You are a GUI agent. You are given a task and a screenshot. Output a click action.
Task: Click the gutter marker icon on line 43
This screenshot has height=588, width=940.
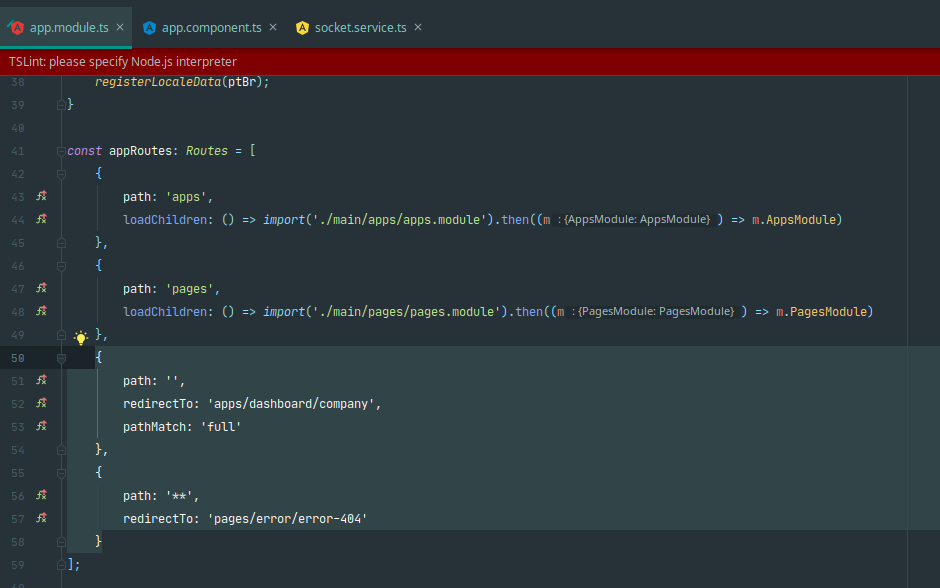coord(41,196)
